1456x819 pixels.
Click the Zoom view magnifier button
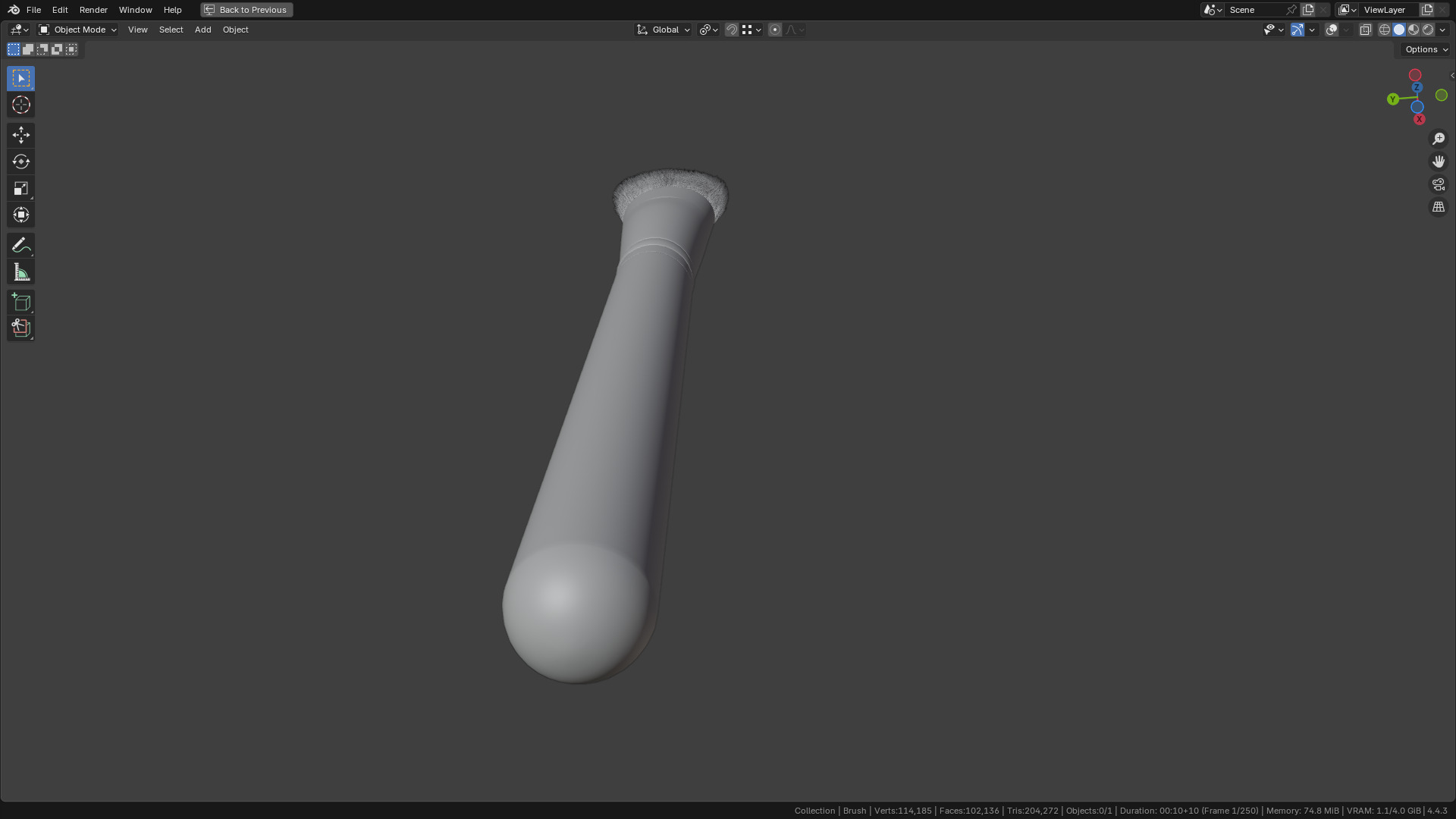[1438, 139]
